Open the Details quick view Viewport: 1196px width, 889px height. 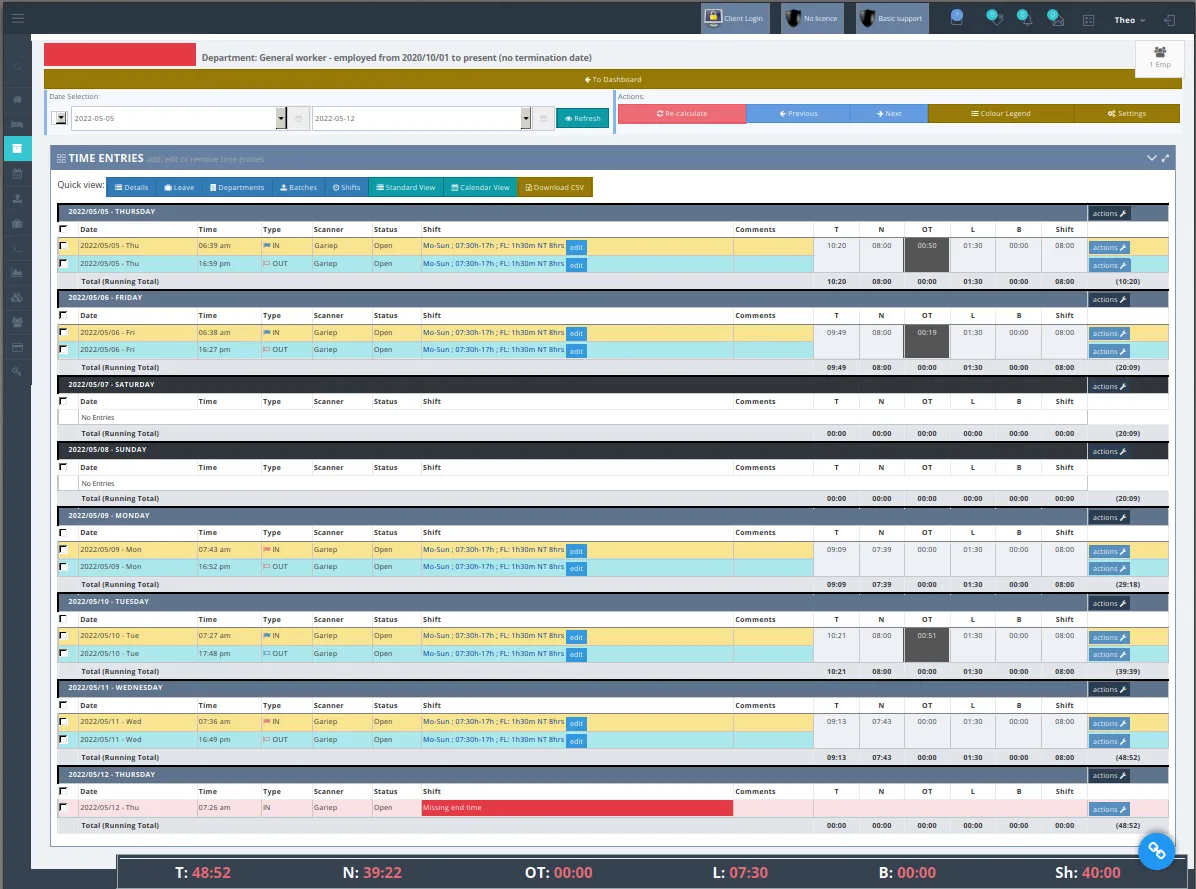(131, 188)
